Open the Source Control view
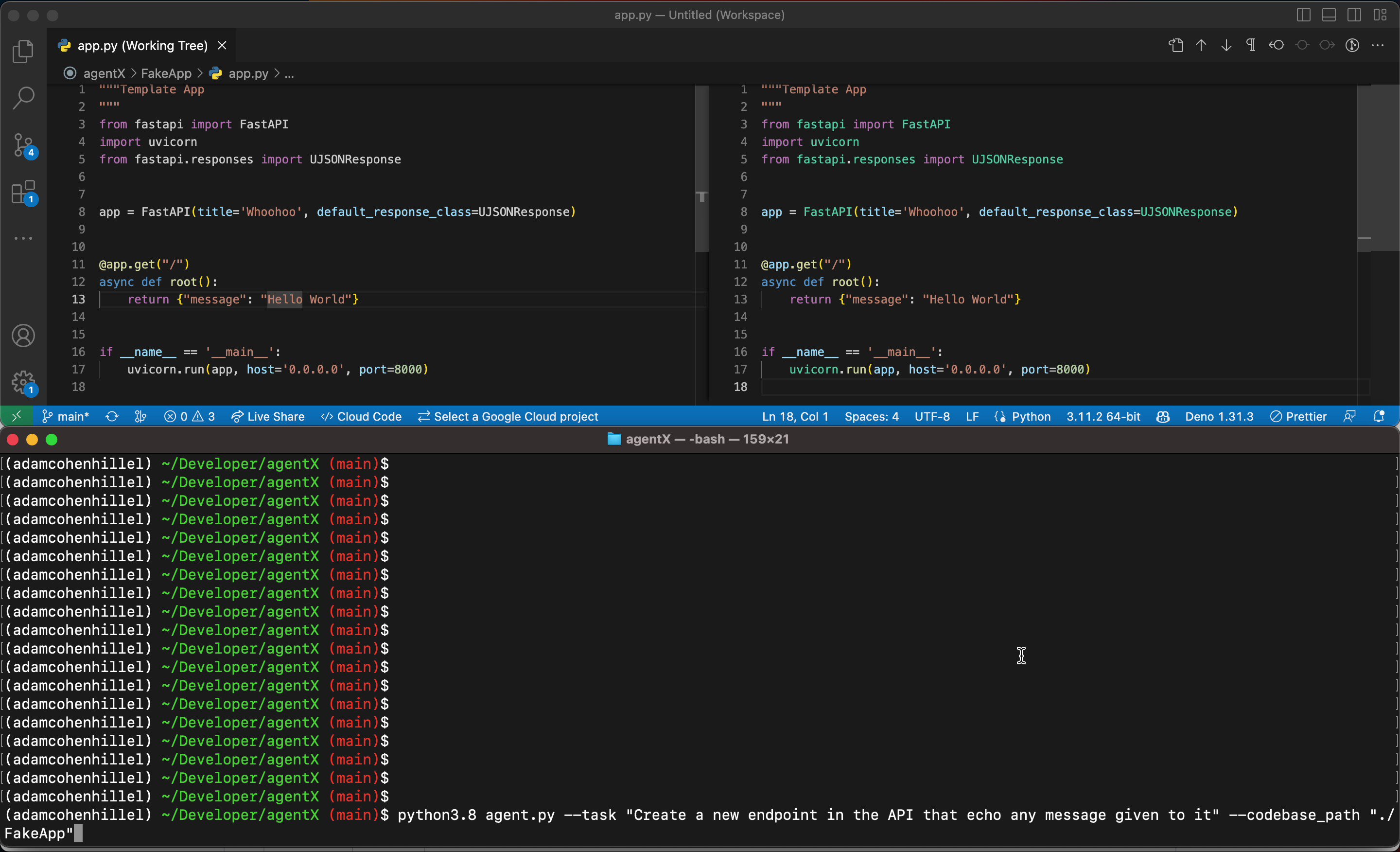The image size is (1400, 852). [x=23, y=145]
